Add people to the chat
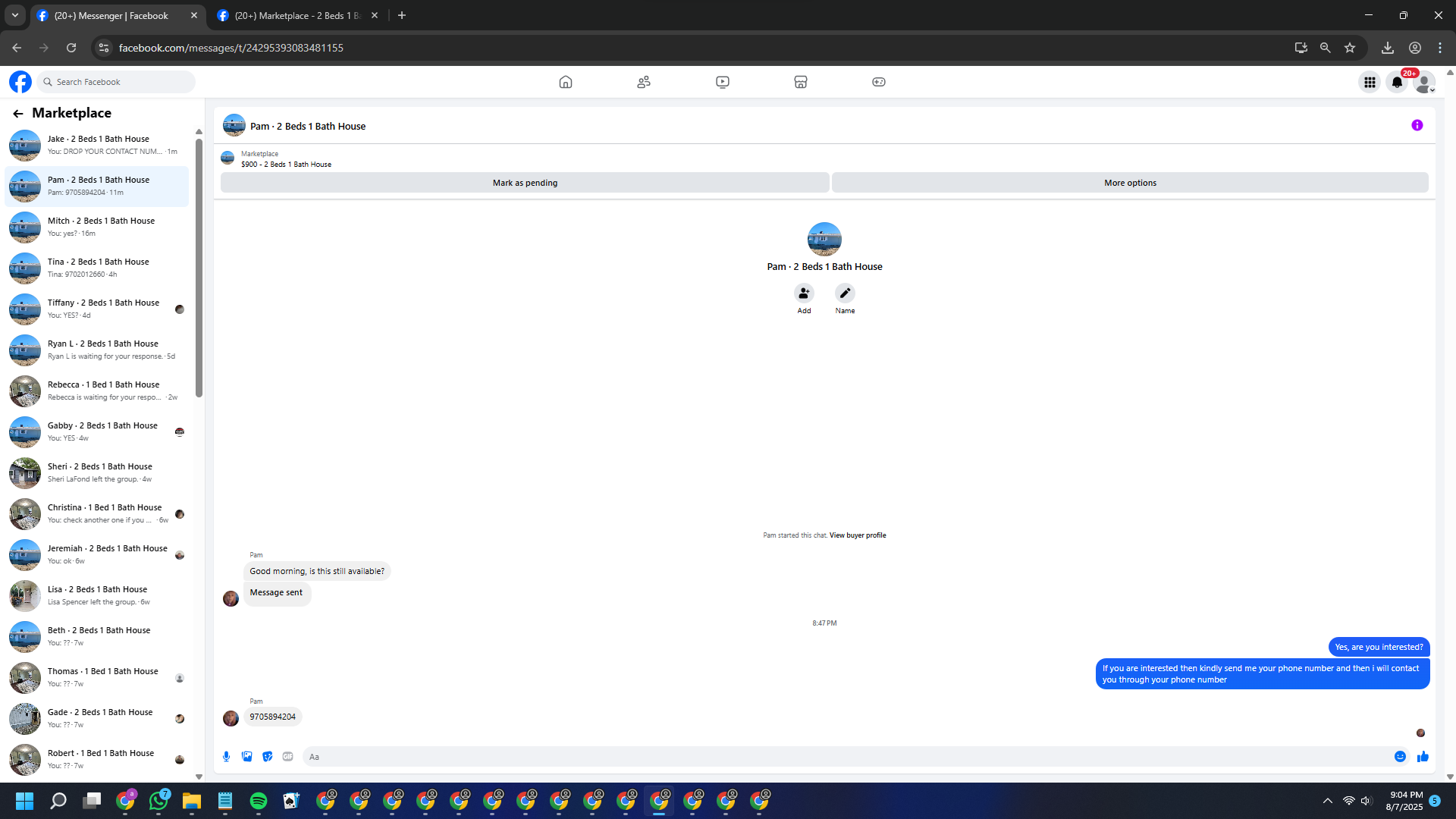Viewport: 1456px width, 819px height. click(x=804, y=293)
